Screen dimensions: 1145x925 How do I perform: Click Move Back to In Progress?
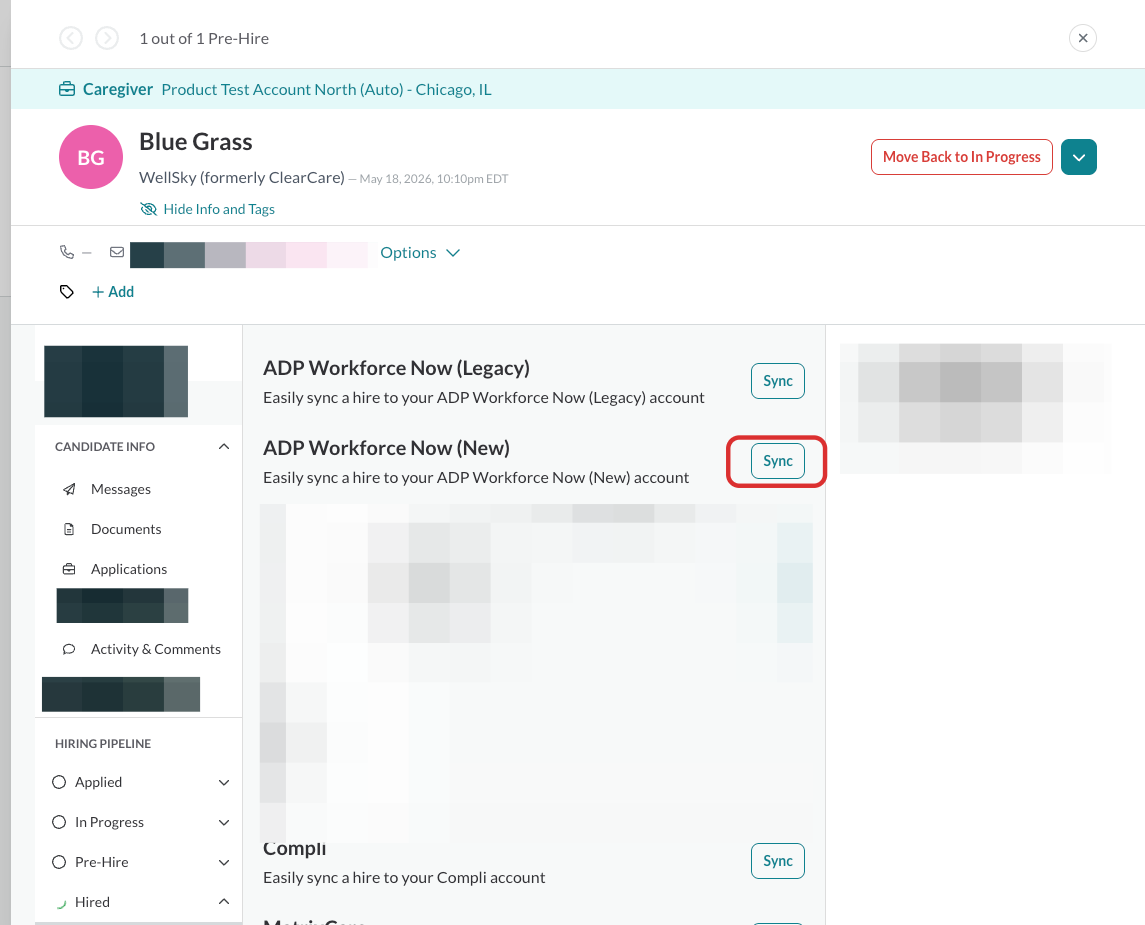pos(962,157)
